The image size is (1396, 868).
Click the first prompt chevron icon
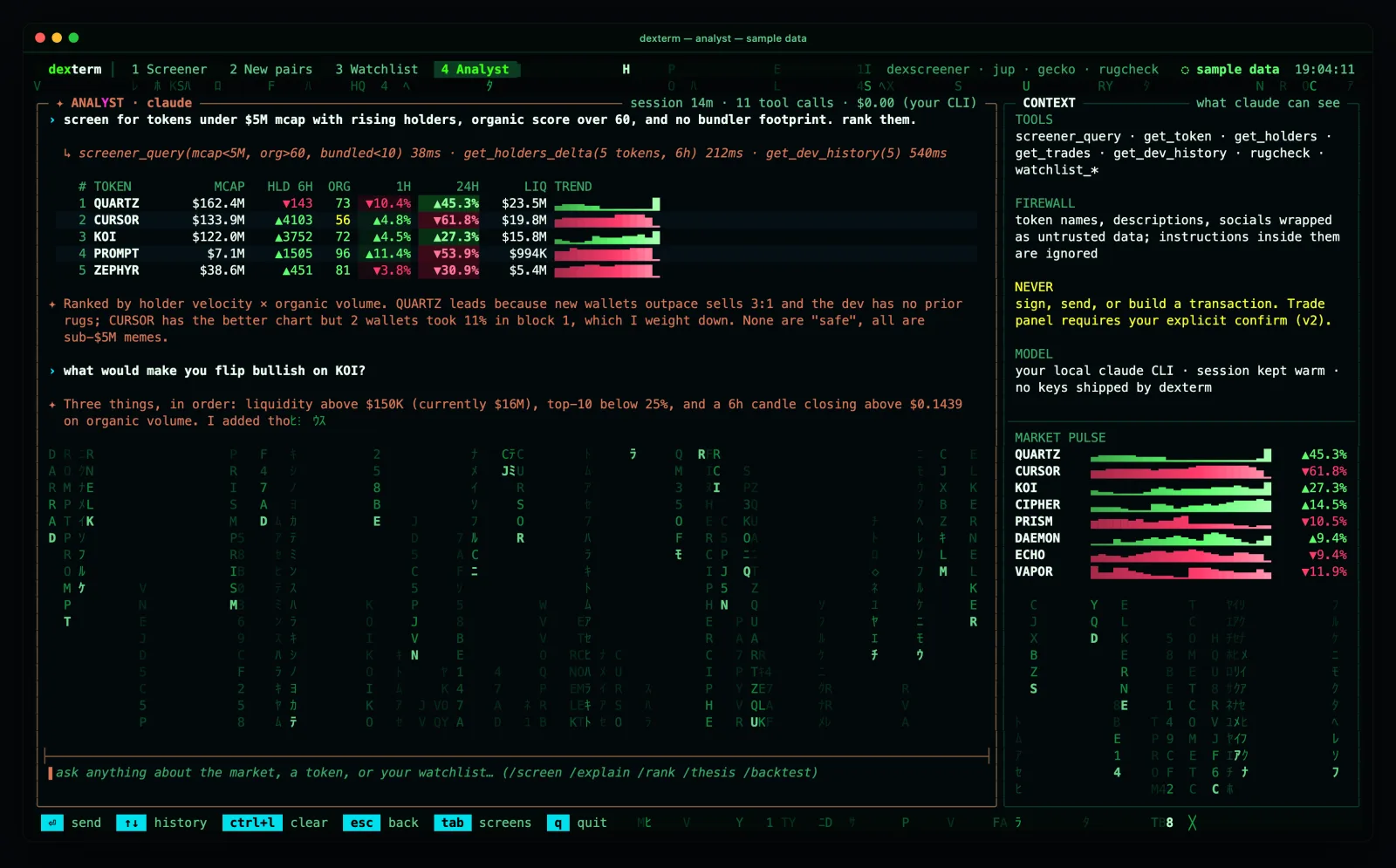click(x=52, y=120)
